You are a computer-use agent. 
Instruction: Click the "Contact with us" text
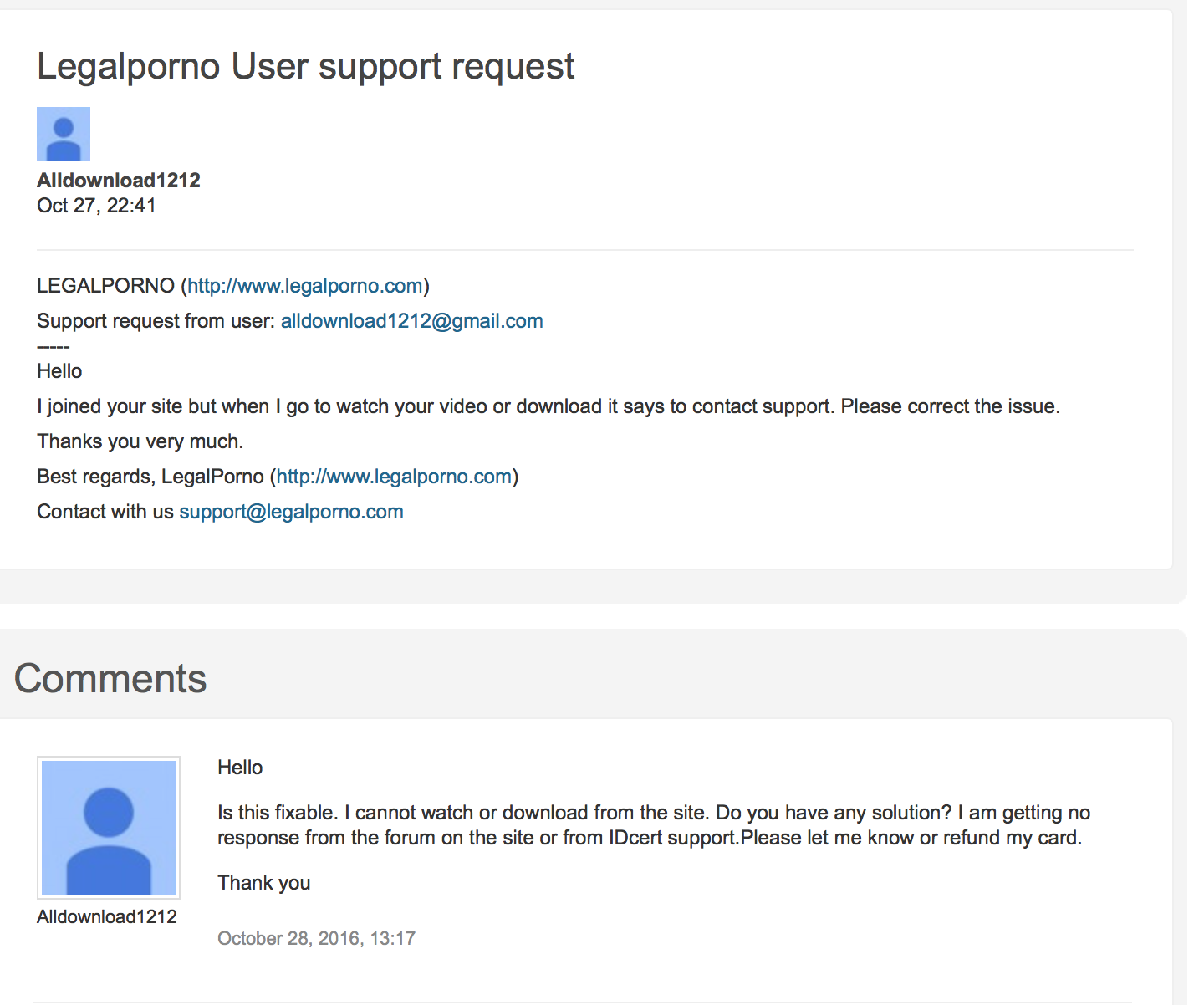pos(105,512)
